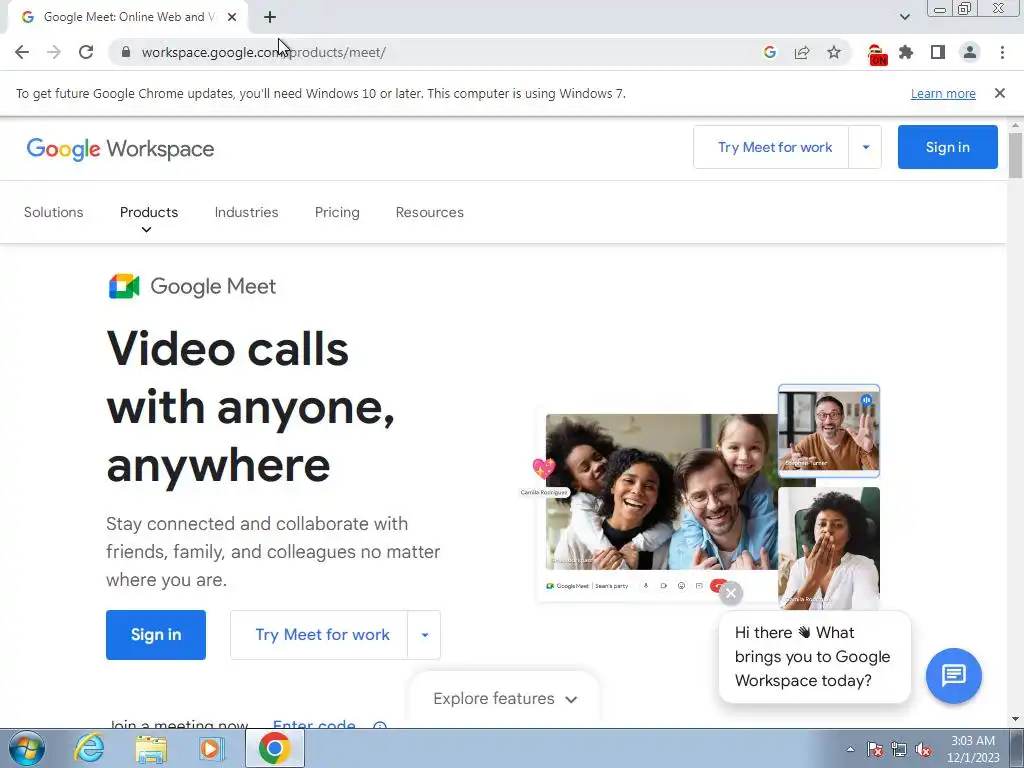
Task: Open the Extensions puzzle icon
Action: click(906, 52)
